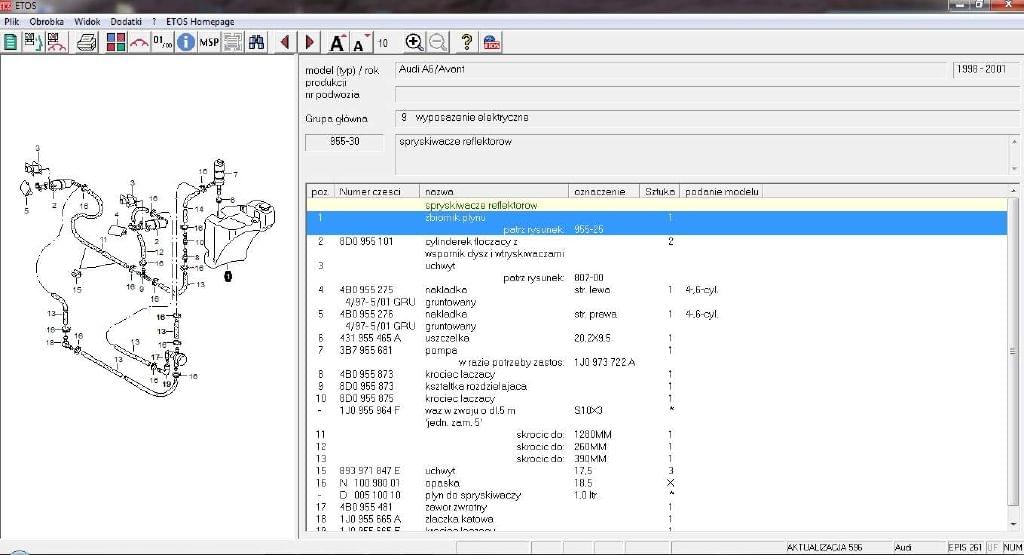Click the poz column header
Screen dimensions: 1024x555
(x=320, y=192)
